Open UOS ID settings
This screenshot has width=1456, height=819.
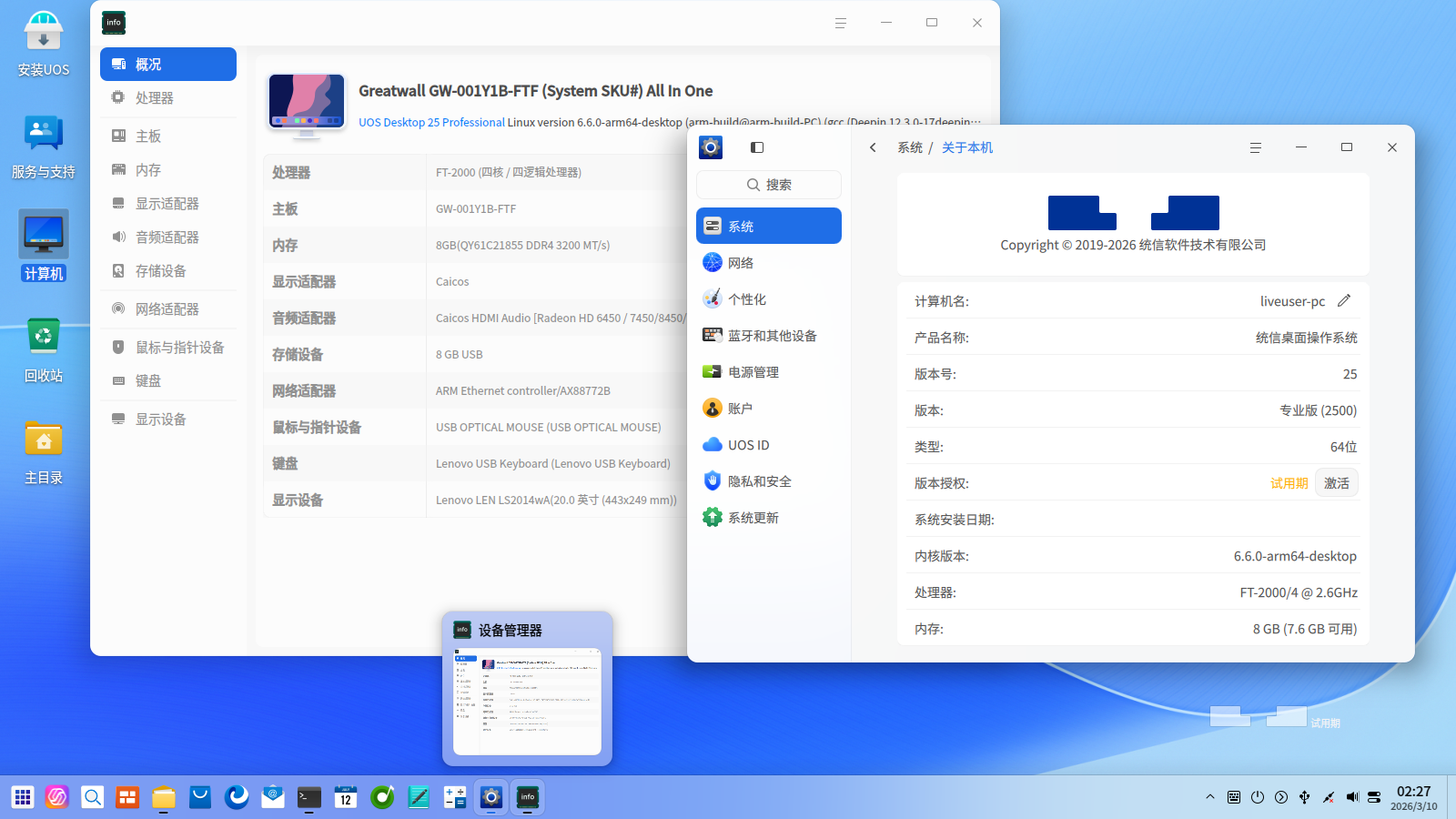coord(769,445)
